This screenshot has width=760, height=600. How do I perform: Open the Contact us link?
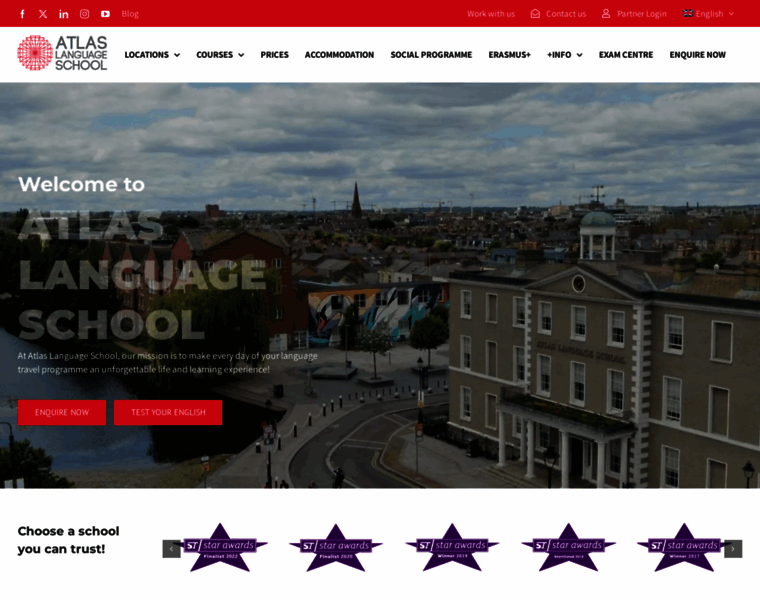(558, 14)
